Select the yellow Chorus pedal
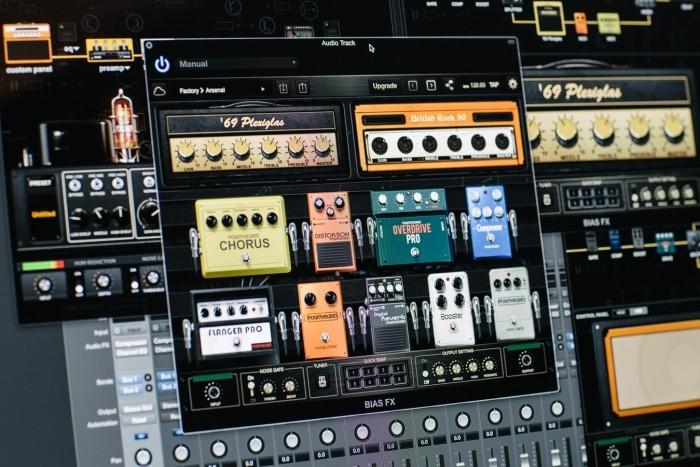Image resolution: width=700 pixels, height=467 pixels. [x=243, y=236]
